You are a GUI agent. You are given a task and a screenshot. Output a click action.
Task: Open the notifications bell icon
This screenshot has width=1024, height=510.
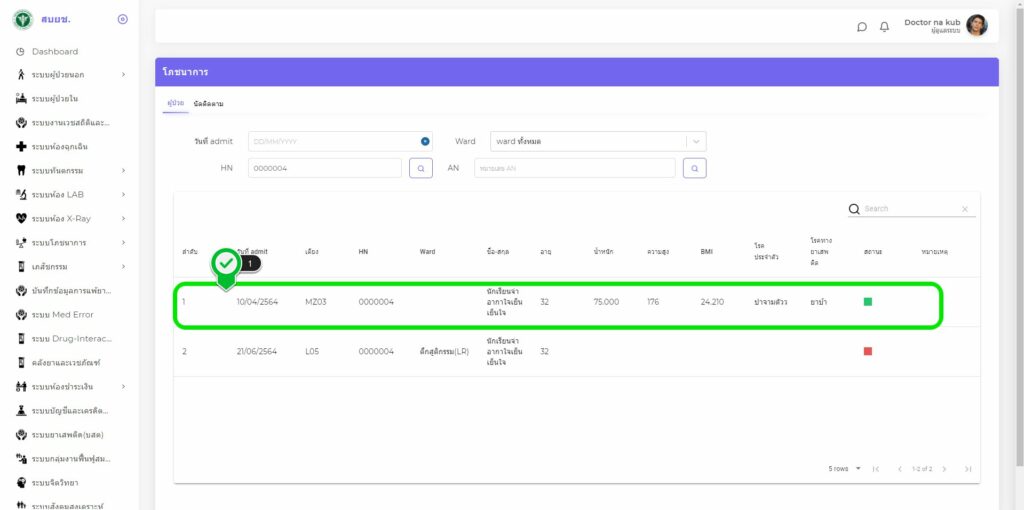click(x=884, y=27)
